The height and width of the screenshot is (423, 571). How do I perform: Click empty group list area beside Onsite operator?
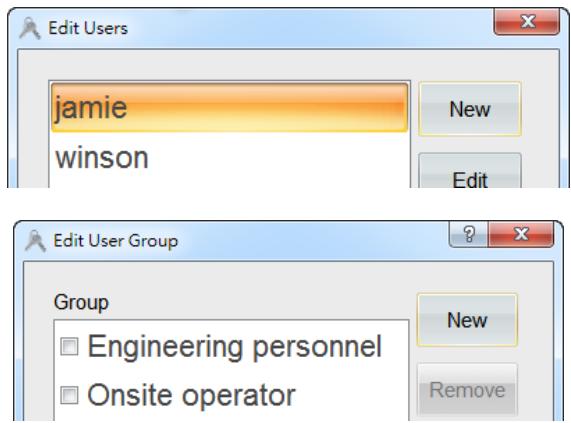351,395
